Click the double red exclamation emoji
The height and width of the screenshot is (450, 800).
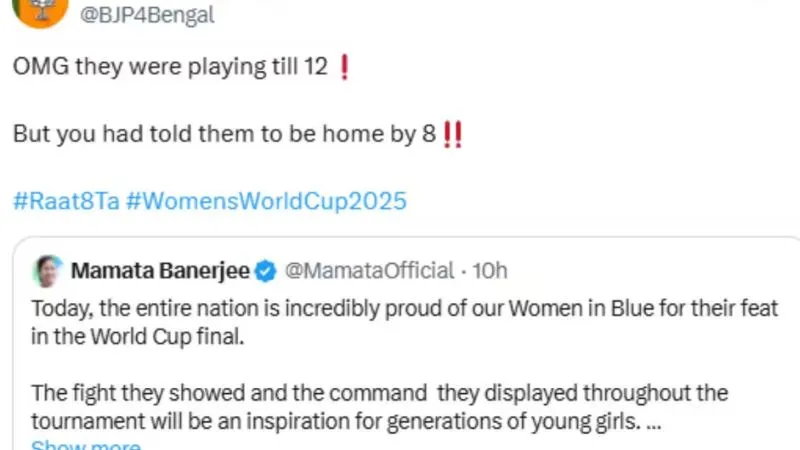pyautogui.click(x=452, y=135)
